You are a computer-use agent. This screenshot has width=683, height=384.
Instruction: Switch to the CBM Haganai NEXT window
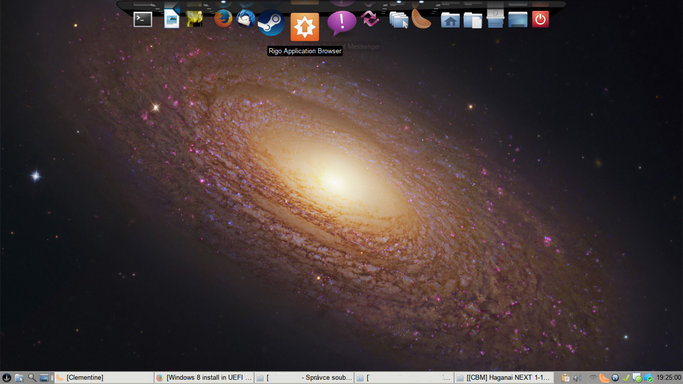[504, 377]
